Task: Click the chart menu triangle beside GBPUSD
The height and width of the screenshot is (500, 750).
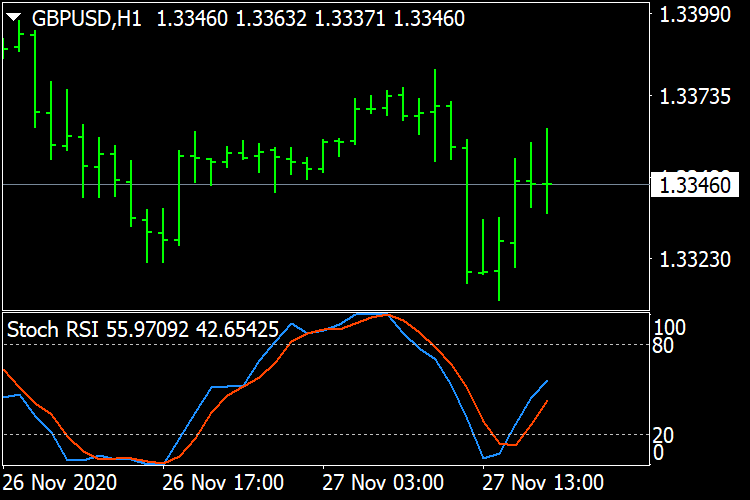Action: tap(13, 17)
